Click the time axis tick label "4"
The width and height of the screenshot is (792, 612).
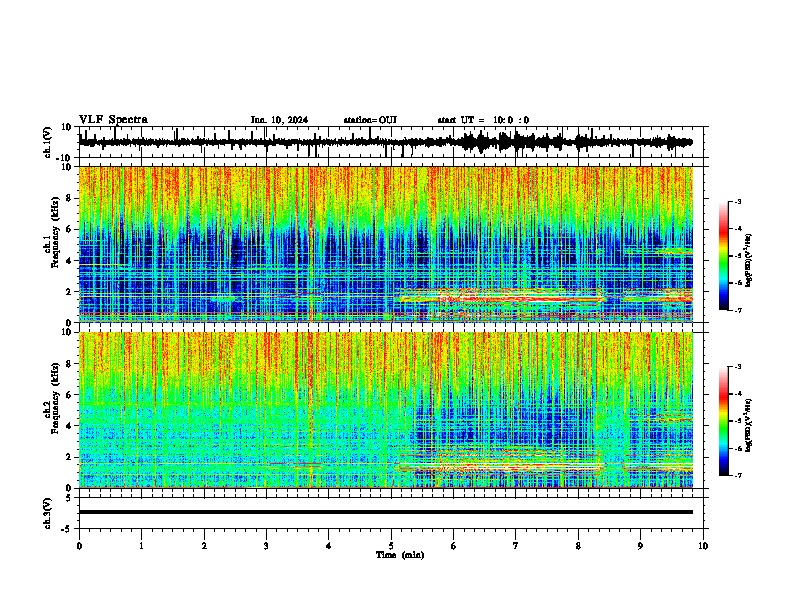329,546
